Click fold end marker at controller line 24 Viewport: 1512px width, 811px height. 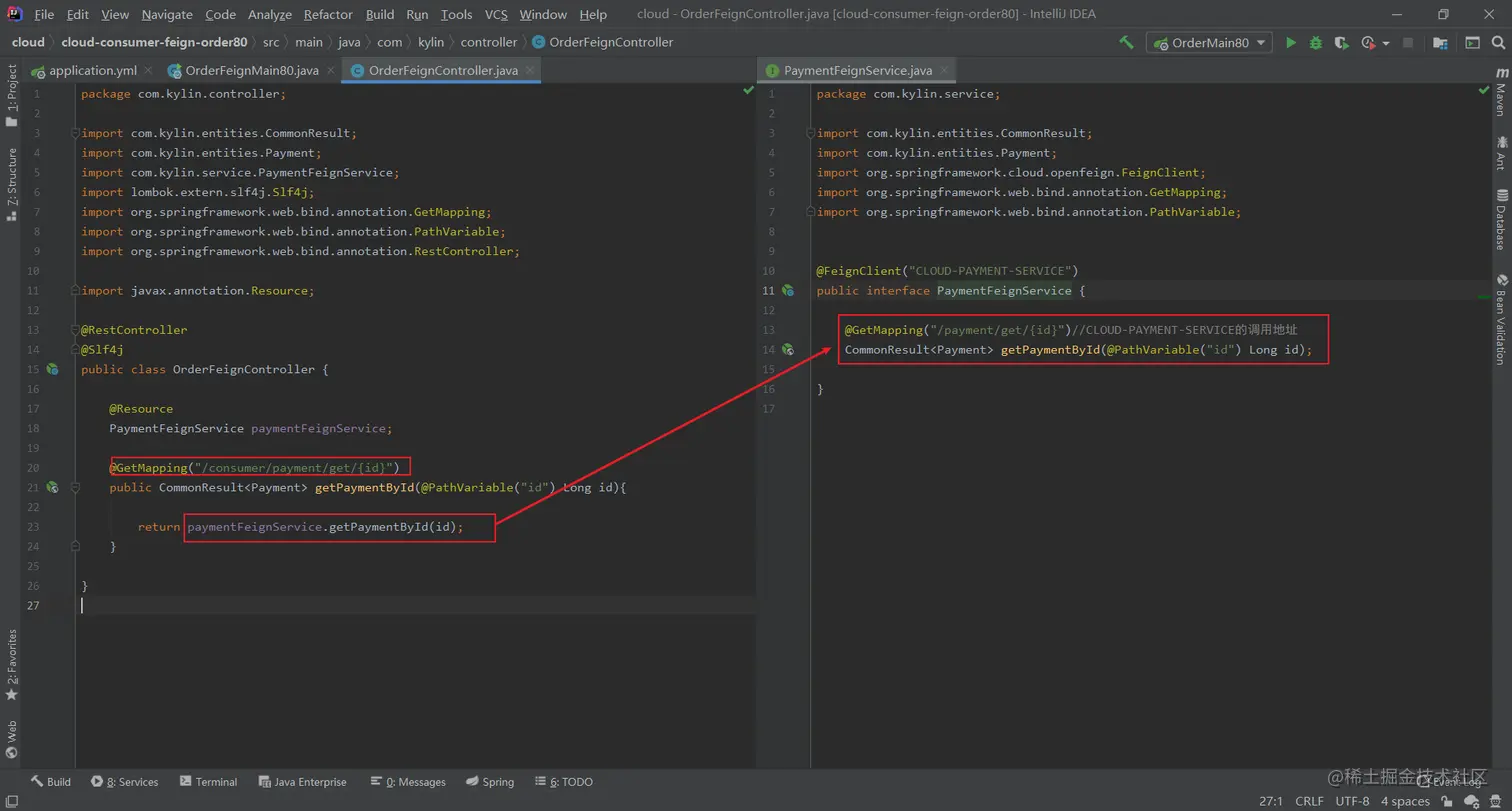[x=75, y=546]
